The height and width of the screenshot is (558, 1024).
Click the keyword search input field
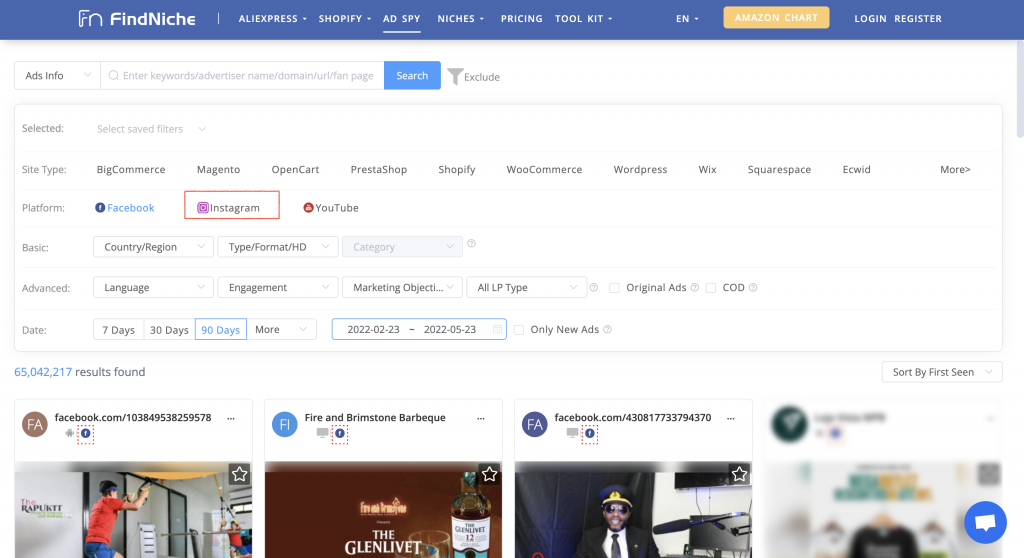click(242, 76)
